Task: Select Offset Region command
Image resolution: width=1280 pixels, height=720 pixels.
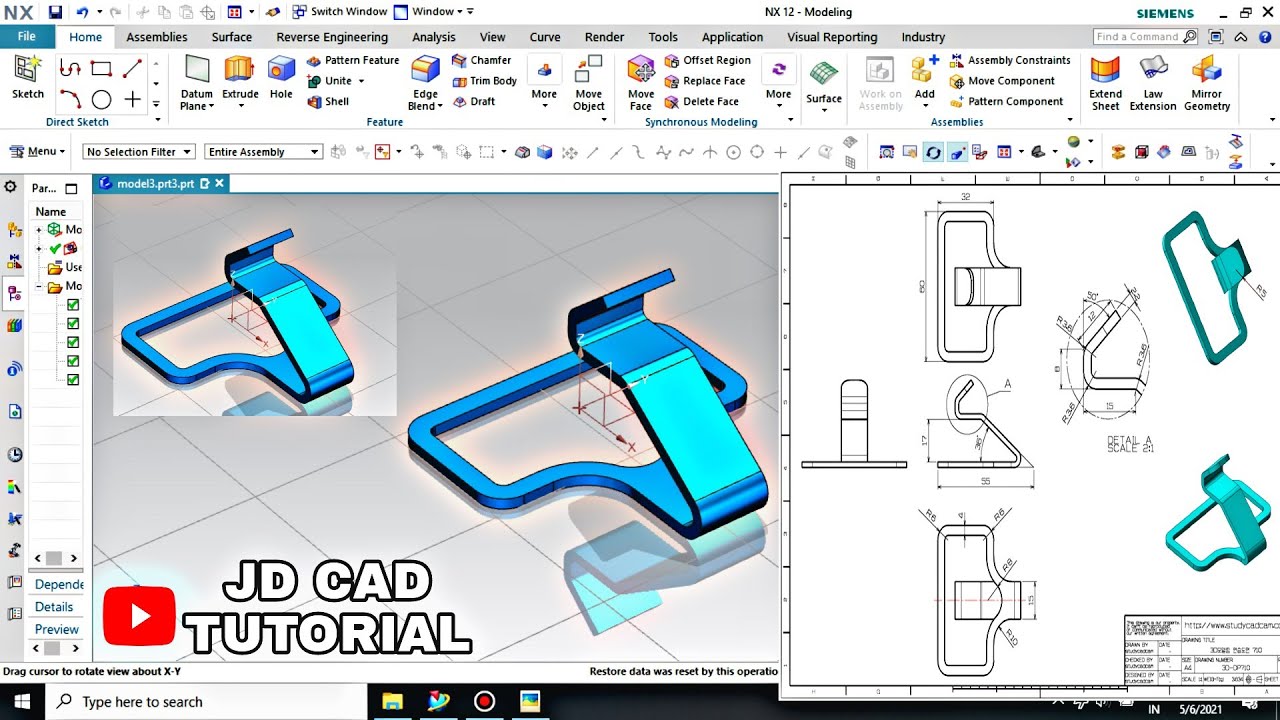Action: [707, 60]
